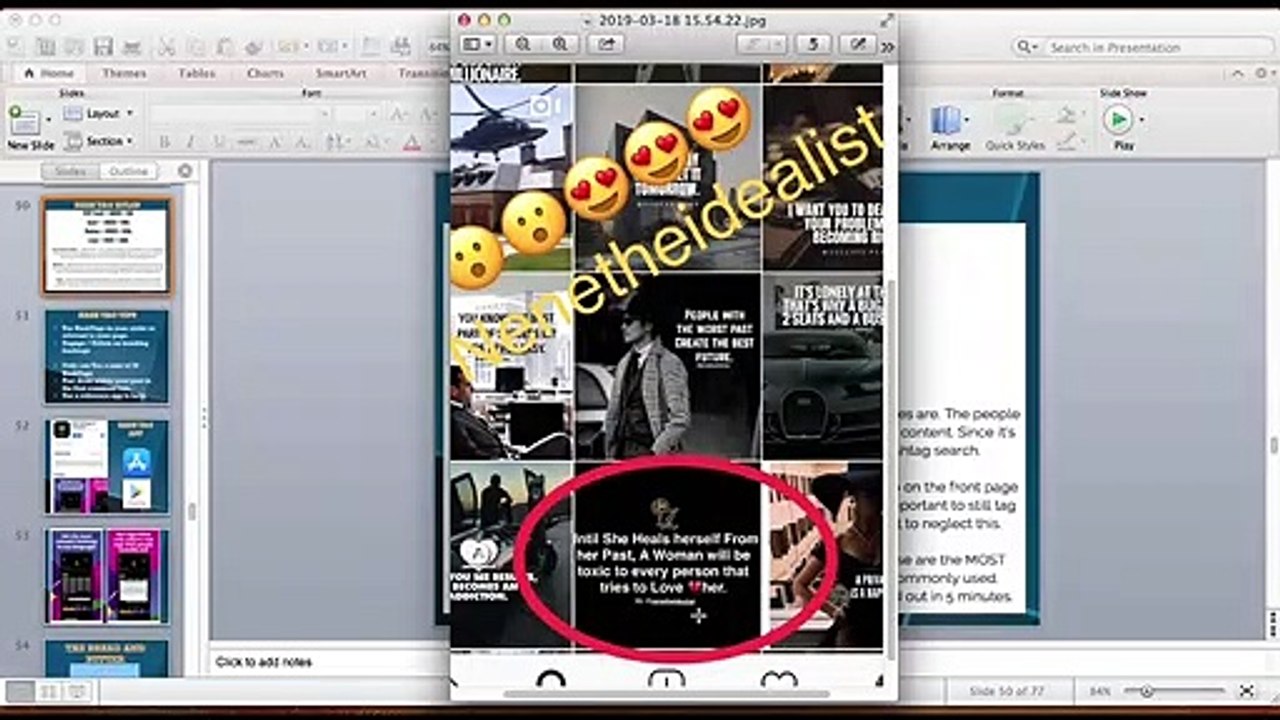Share the image from Preview toolbar
Image resolution: width=1280 pixels, height=720 pixels.
click(x=605, y=44)
